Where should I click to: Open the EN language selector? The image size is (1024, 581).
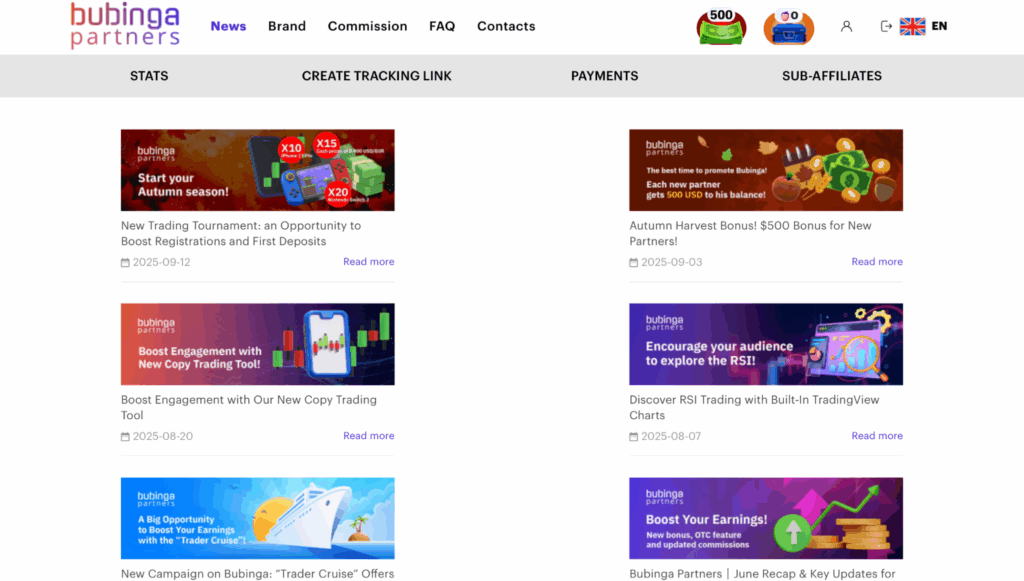coord(939,26)
